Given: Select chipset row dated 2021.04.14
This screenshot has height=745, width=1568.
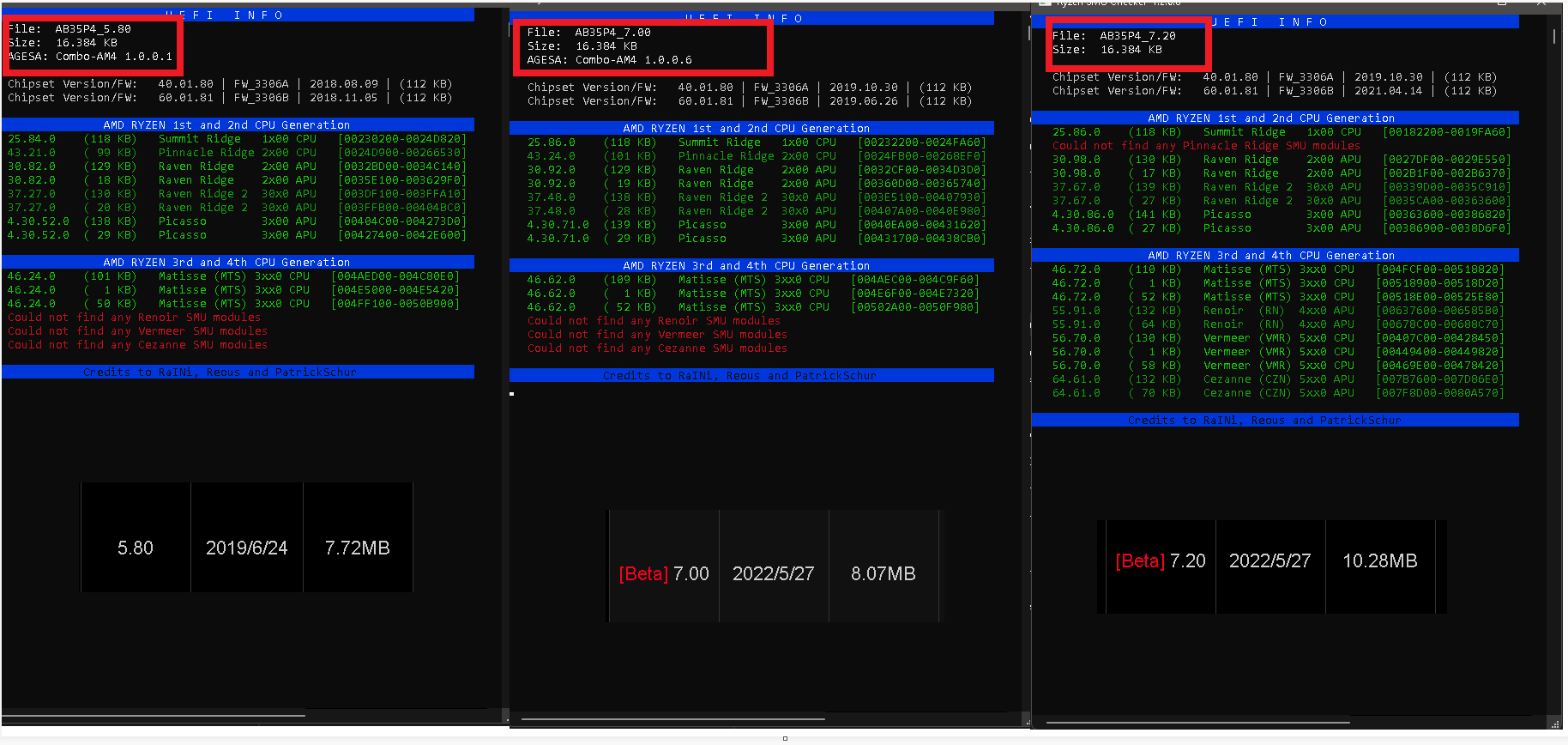Looking at the screenshot, I should tap(1275, 91).
